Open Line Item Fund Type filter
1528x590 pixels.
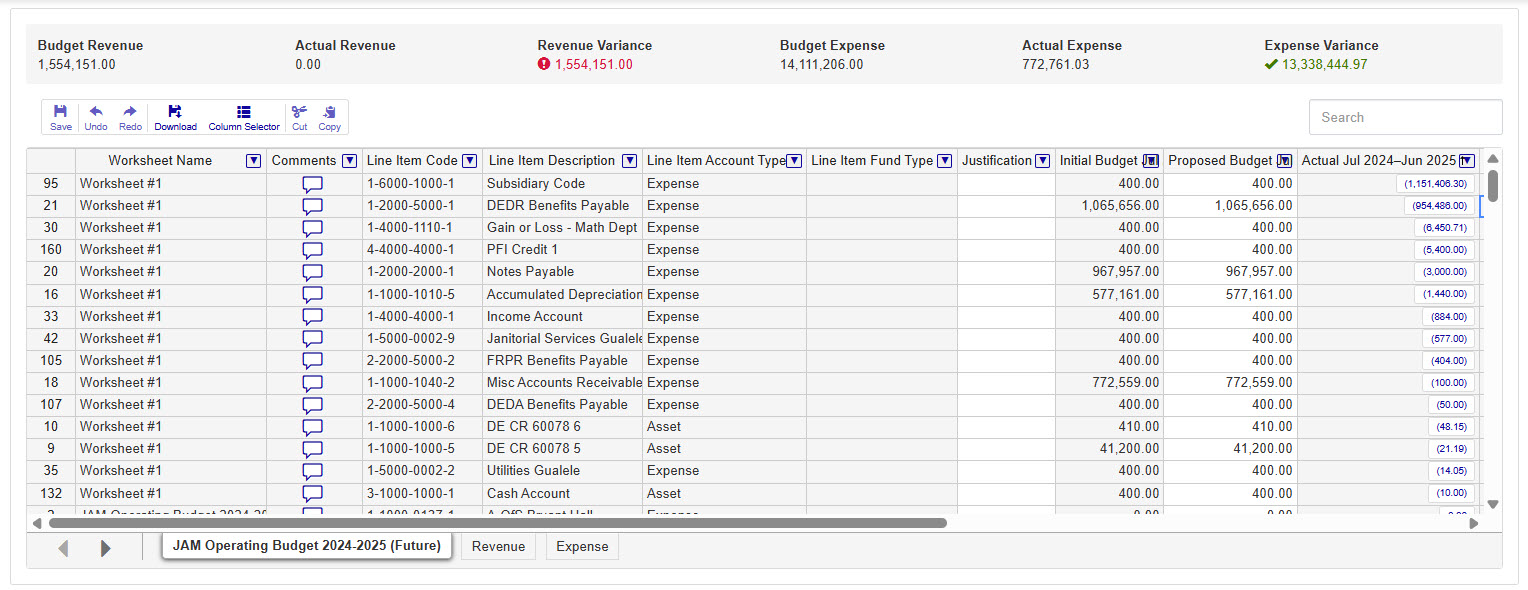pos(944,161)
